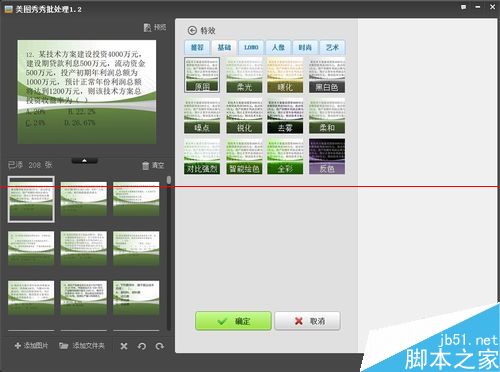Click the 预览 preview icon

[147, 28]
